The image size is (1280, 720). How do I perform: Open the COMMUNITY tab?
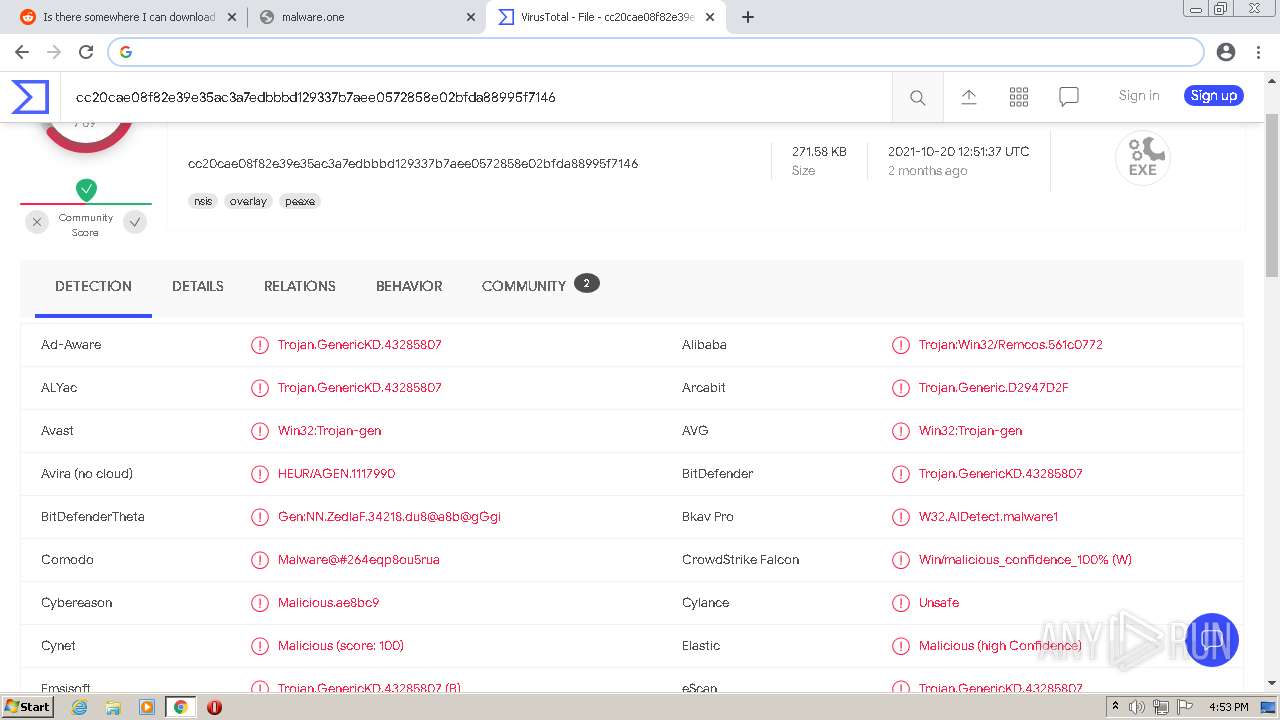click(x=540, y=286)
